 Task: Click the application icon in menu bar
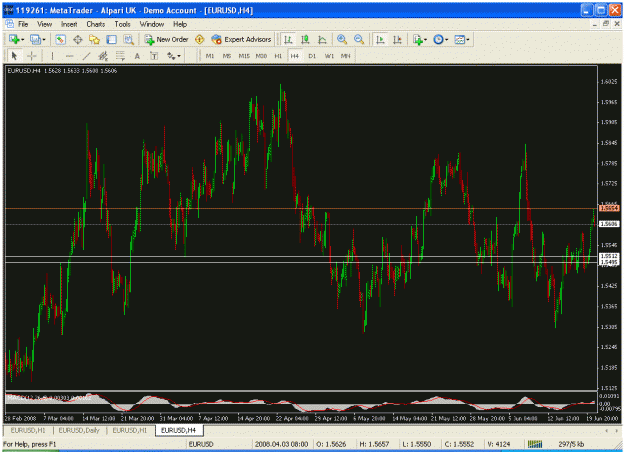[x=9, y=24]
